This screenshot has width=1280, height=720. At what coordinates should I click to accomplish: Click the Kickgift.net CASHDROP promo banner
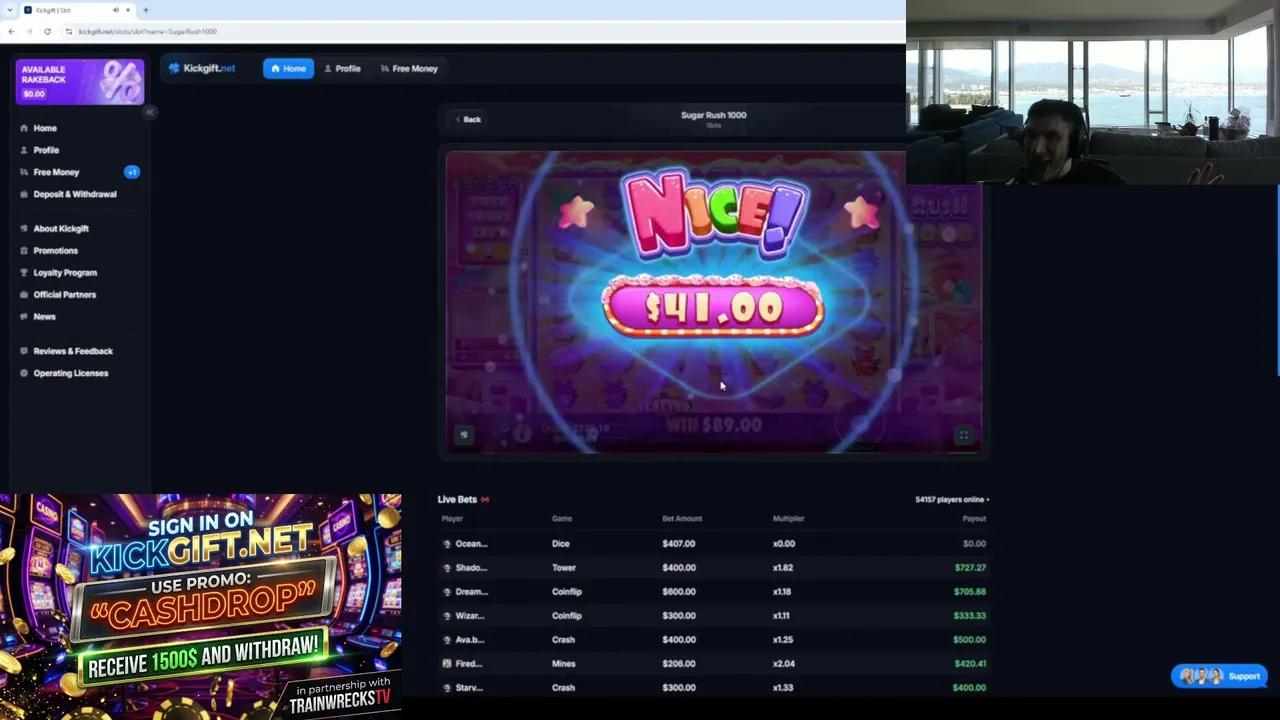coord(201,606)
